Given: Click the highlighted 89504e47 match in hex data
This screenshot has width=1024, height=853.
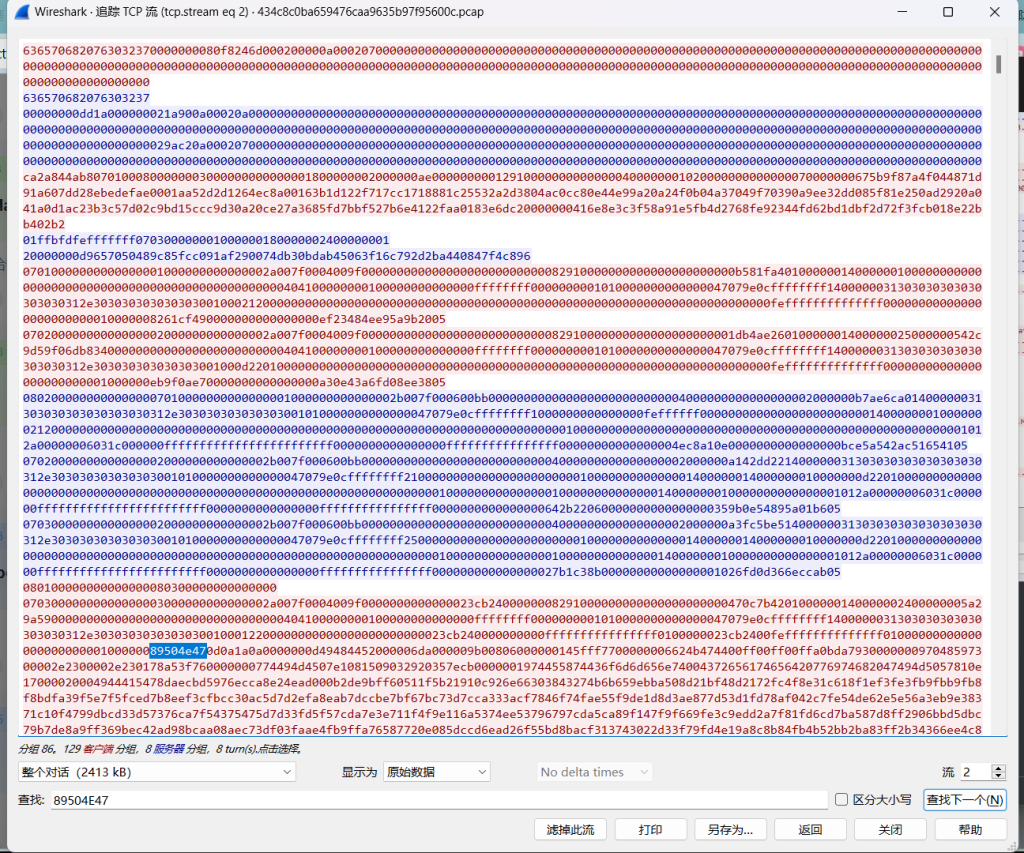Looking at the screenshot, I should coord(178,651).
